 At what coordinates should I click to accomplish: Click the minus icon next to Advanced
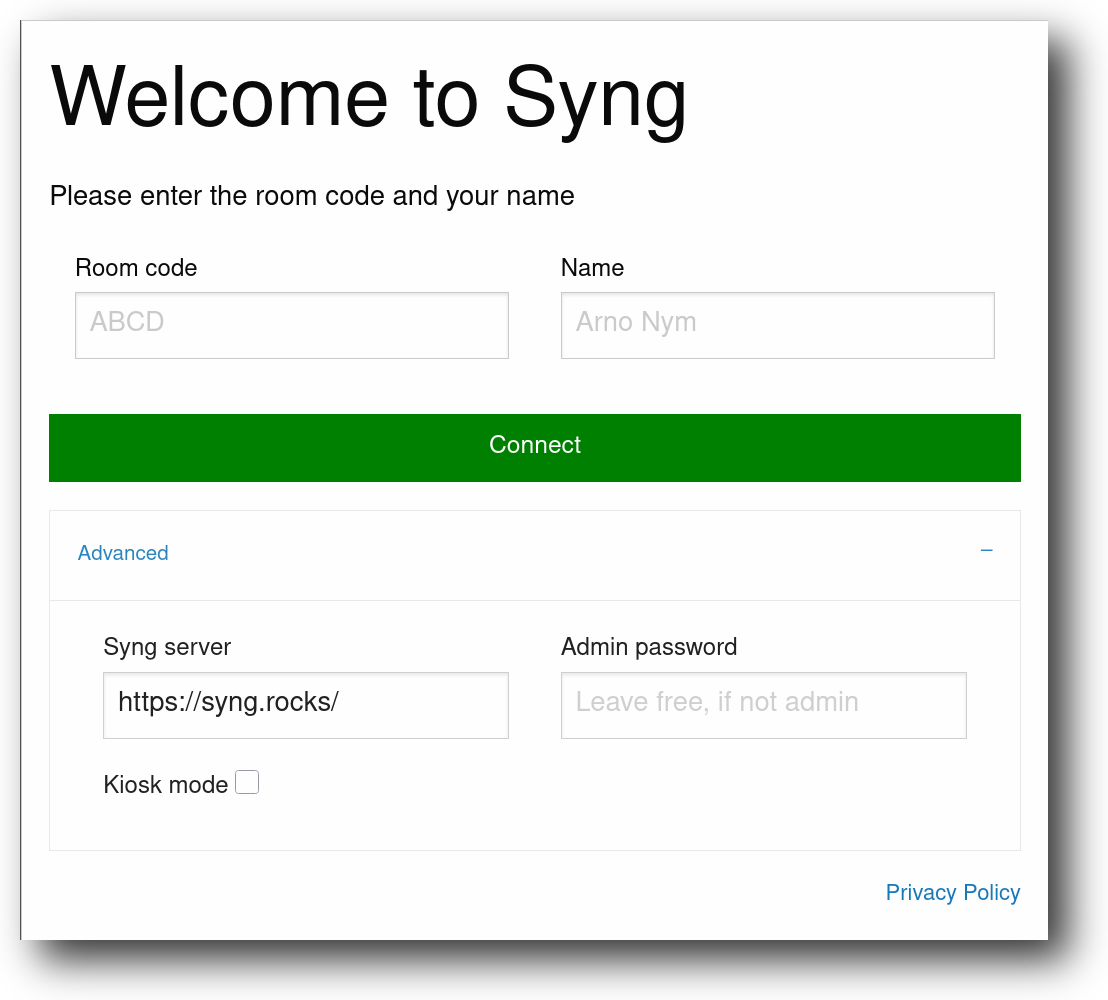[986, 551]
